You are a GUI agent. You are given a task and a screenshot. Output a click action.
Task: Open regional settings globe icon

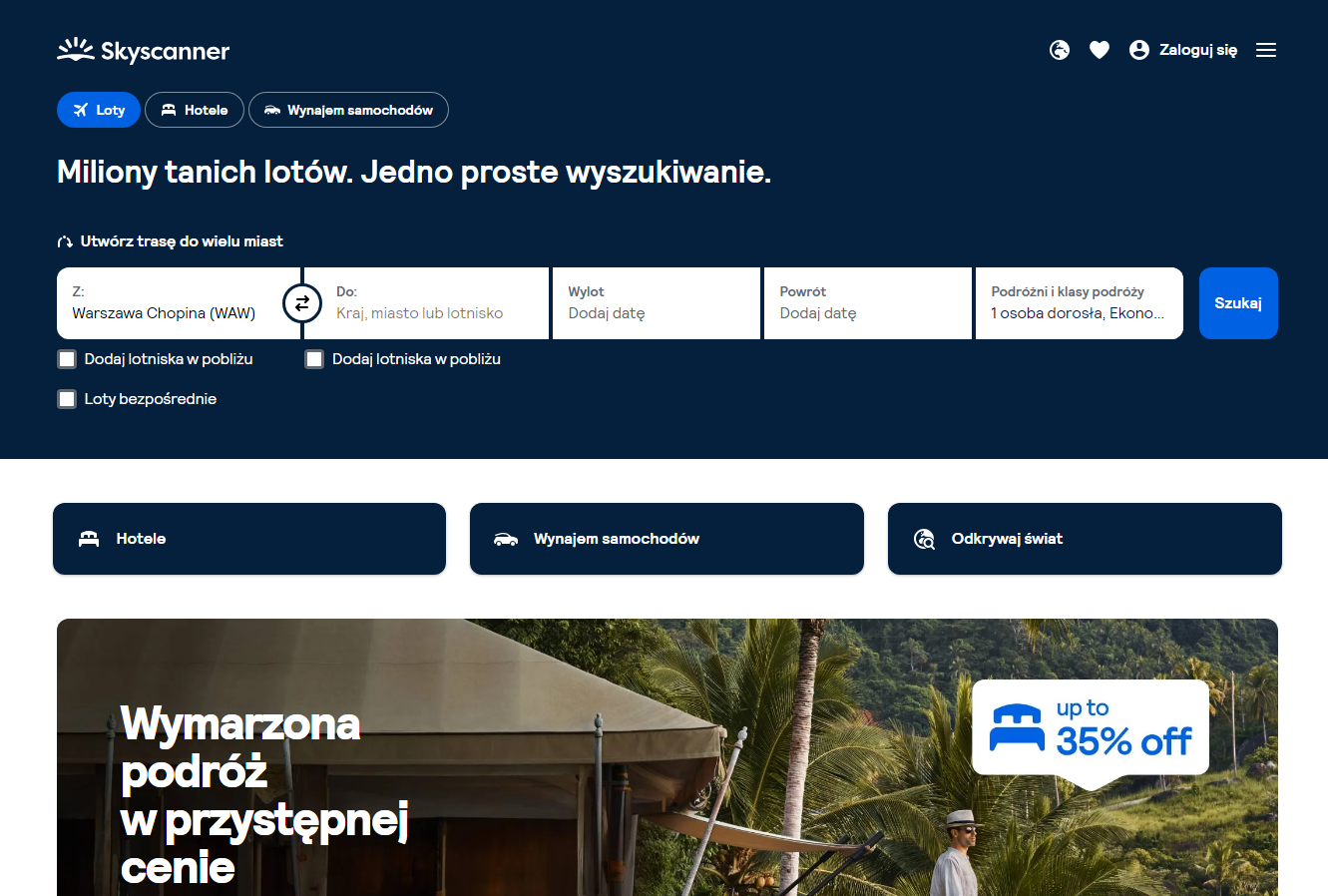pyautogui.click(x=1060, y=50)
